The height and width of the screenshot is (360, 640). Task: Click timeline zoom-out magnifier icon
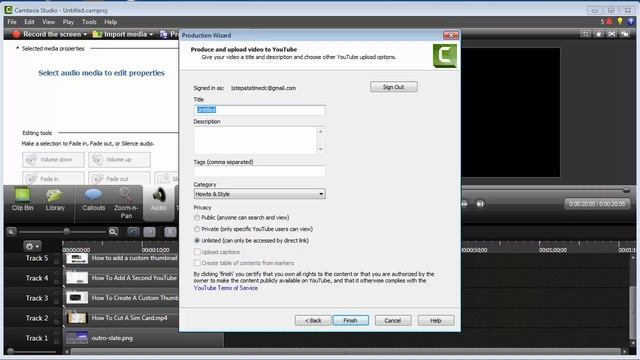coord(11,232)
